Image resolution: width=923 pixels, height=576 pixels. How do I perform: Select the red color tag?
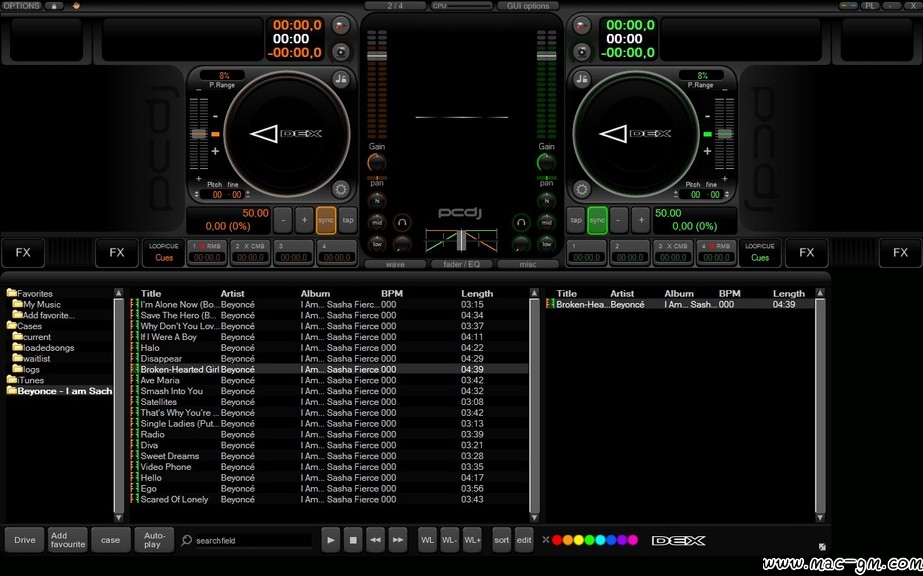(x=557, y=540)
